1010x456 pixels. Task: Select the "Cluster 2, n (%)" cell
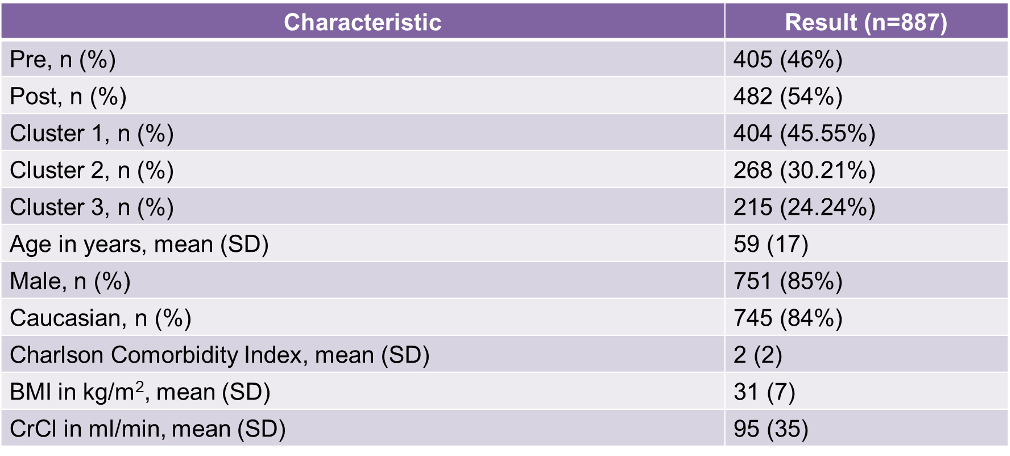pos(92,170)
